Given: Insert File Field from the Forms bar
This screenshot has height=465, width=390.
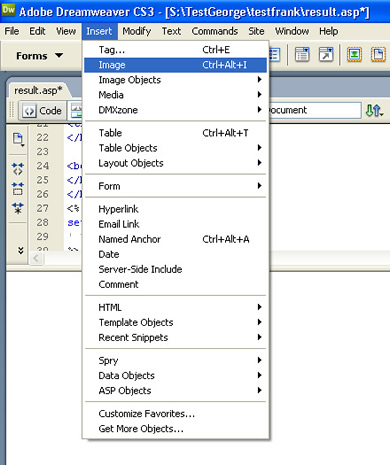Looking at the screenshot, I should (378, 54).
